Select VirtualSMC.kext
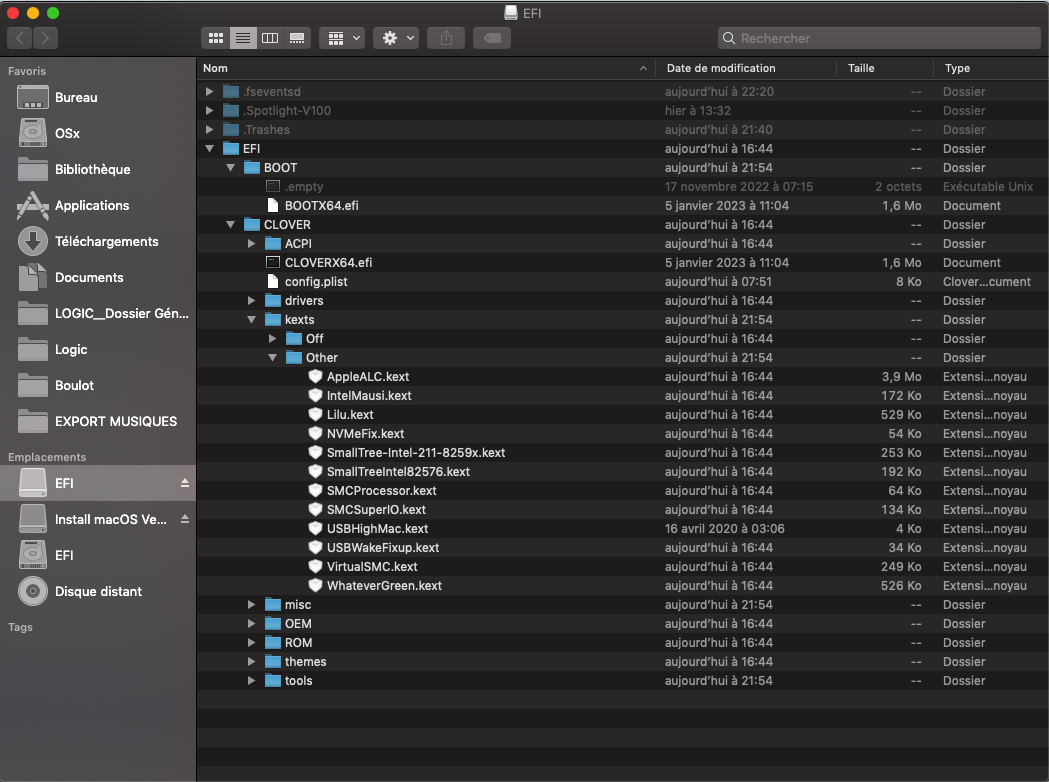This screenshot has width=1049, height=782. coord(622,567)
